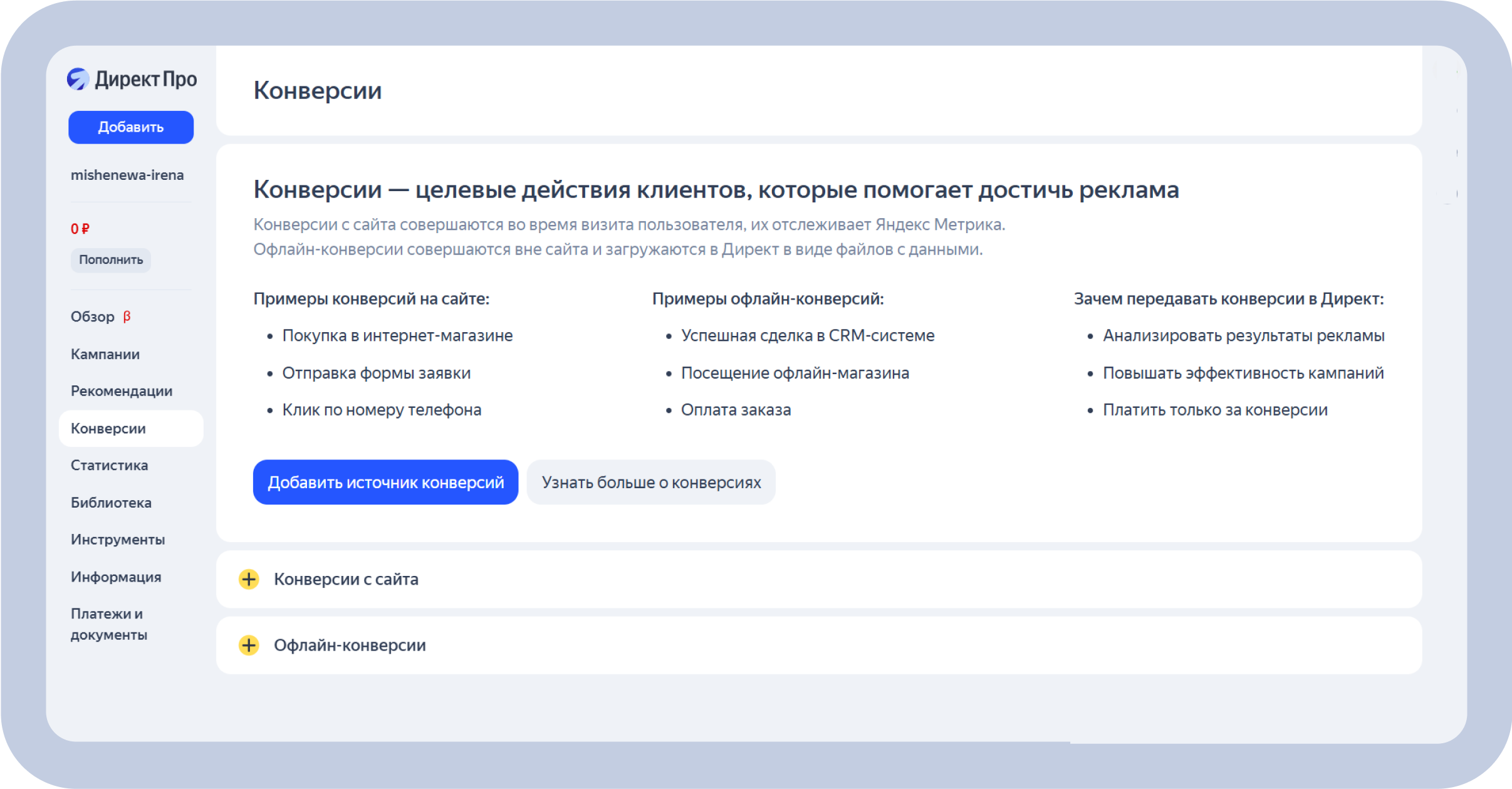Select Конверсии sidebar item
The width and height of the screenshot is (1512, 789).
click(131, 429)
